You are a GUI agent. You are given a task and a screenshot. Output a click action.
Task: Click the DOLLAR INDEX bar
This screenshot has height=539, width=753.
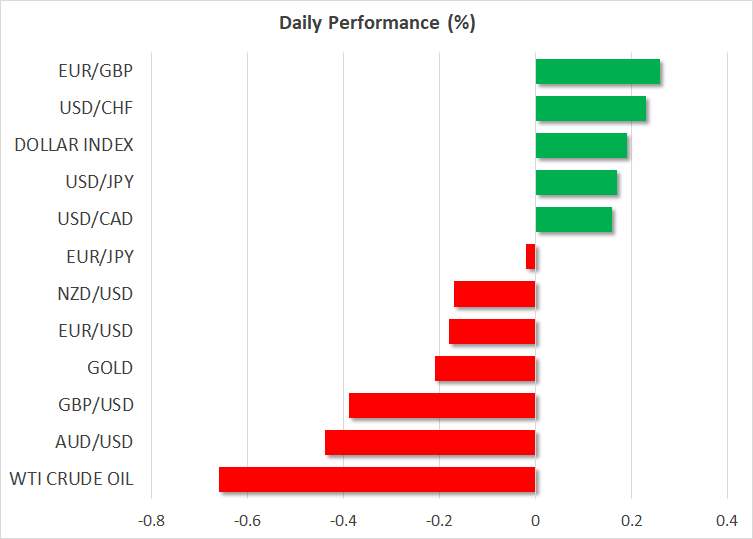tap(581, 146)
